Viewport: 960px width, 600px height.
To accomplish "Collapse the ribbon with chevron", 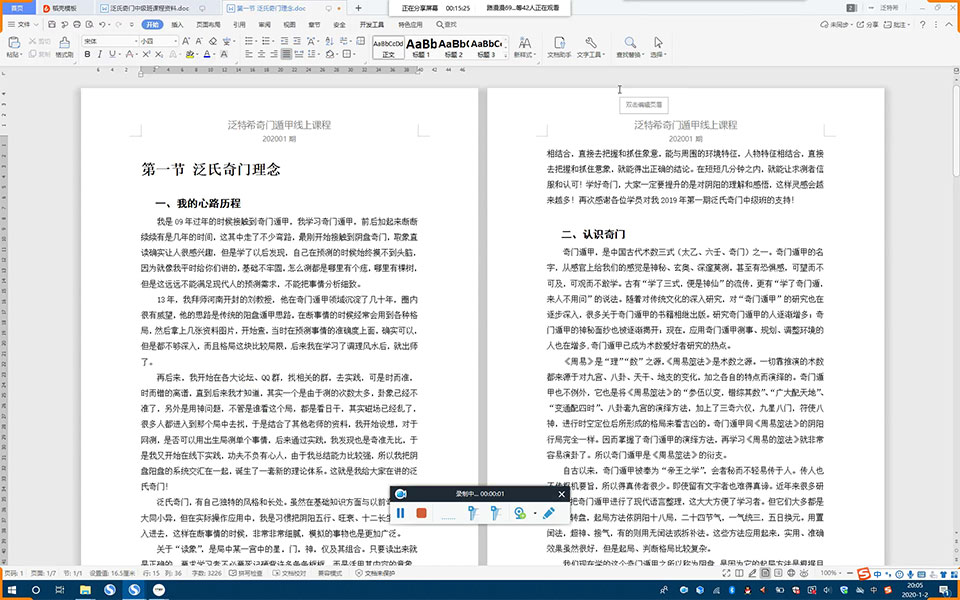I will pos(950,24).
